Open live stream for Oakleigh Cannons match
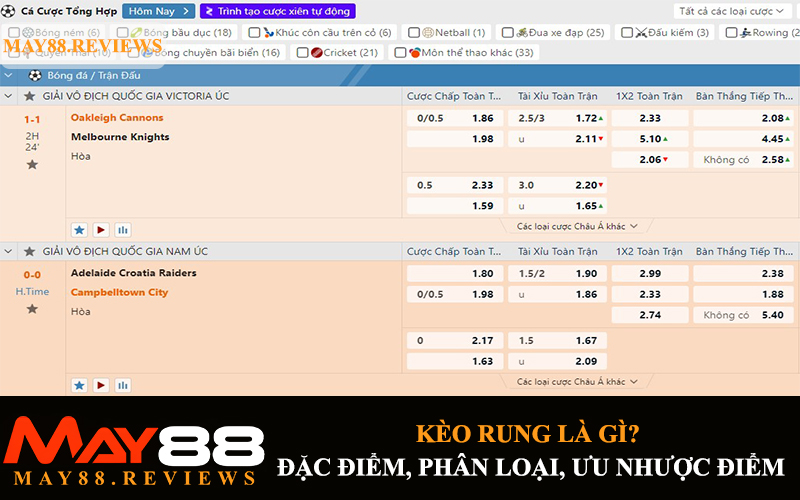 click(101, 229)
